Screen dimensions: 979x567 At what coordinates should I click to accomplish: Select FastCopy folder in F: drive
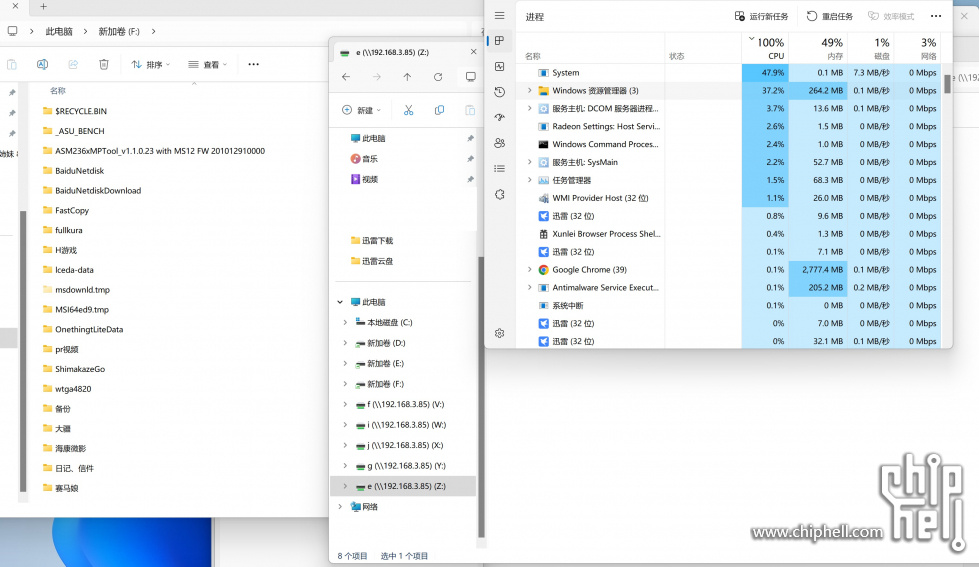[x=66, y=211]
